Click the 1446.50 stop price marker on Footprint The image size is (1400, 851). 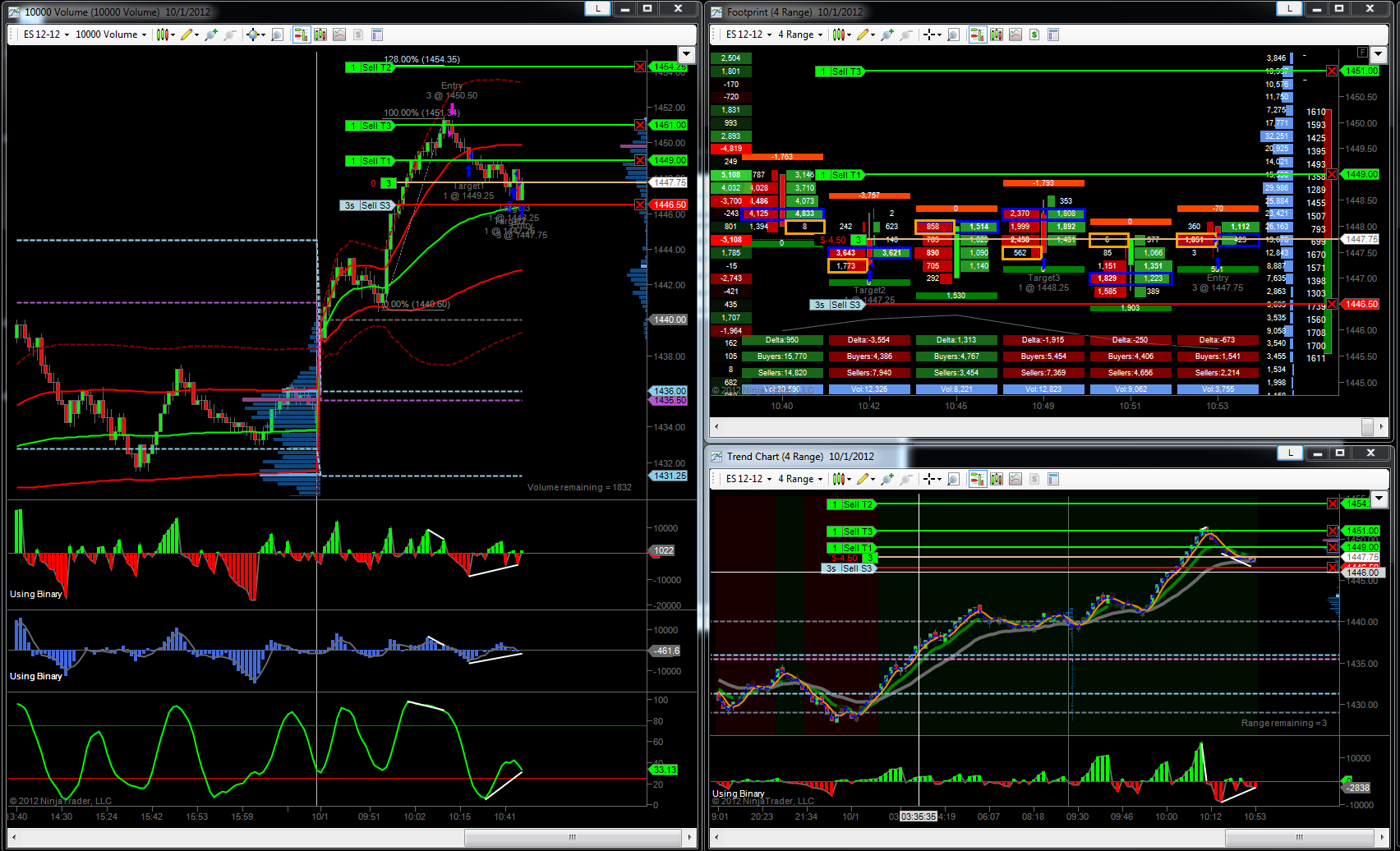click(x=1361, y=304)
